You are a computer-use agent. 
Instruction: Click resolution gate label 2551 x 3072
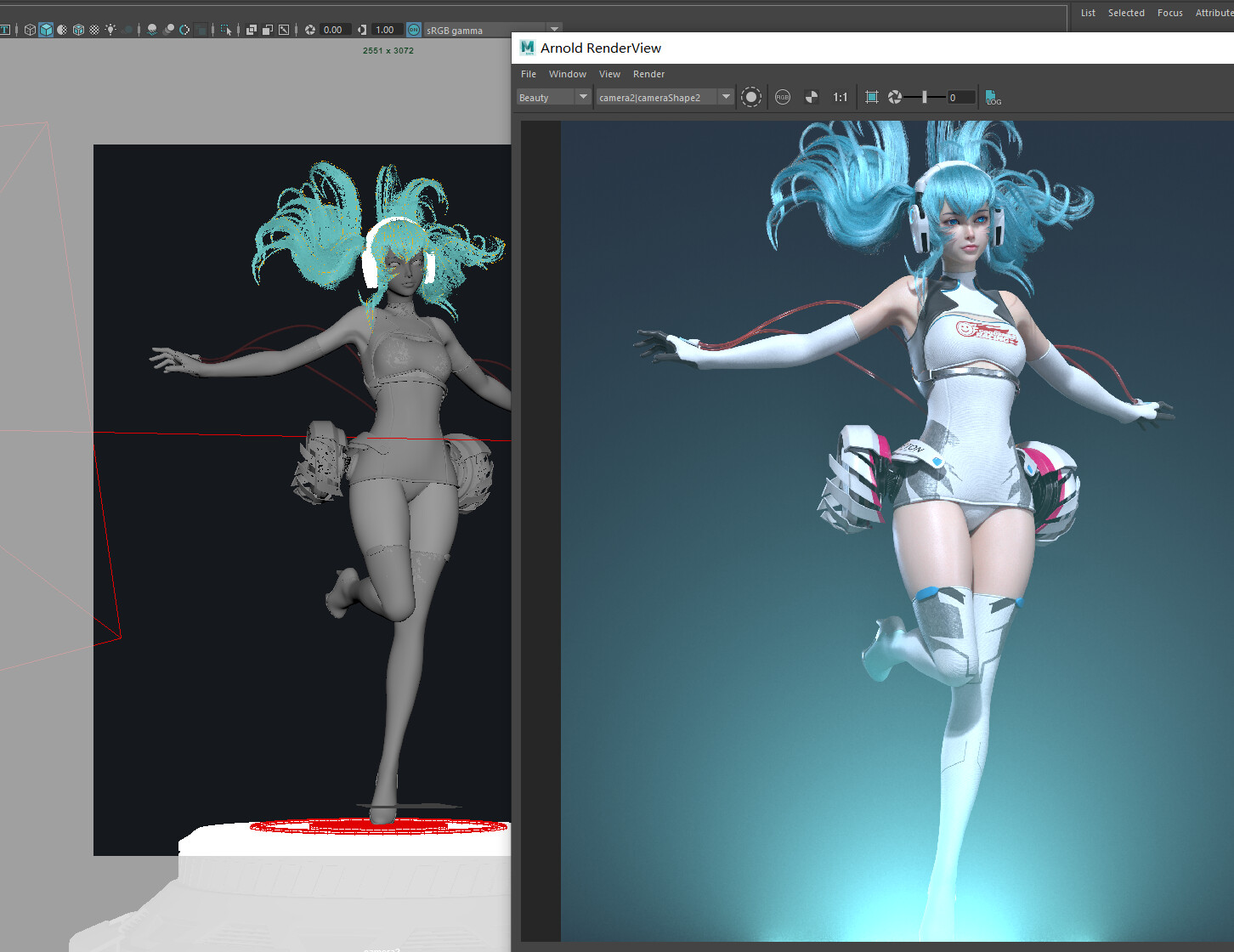tap(388, 50)
